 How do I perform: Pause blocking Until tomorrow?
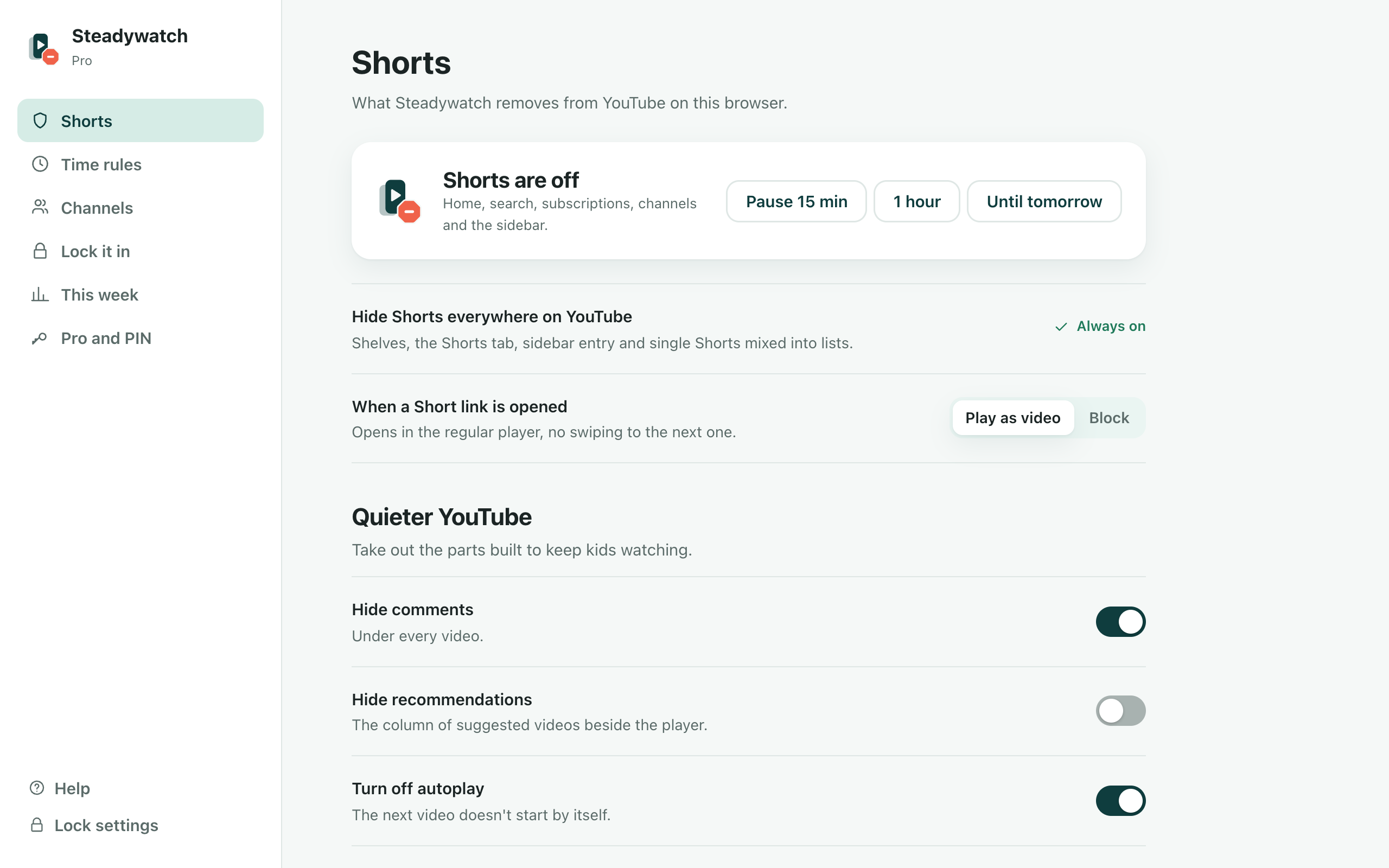pos(1044,201)
